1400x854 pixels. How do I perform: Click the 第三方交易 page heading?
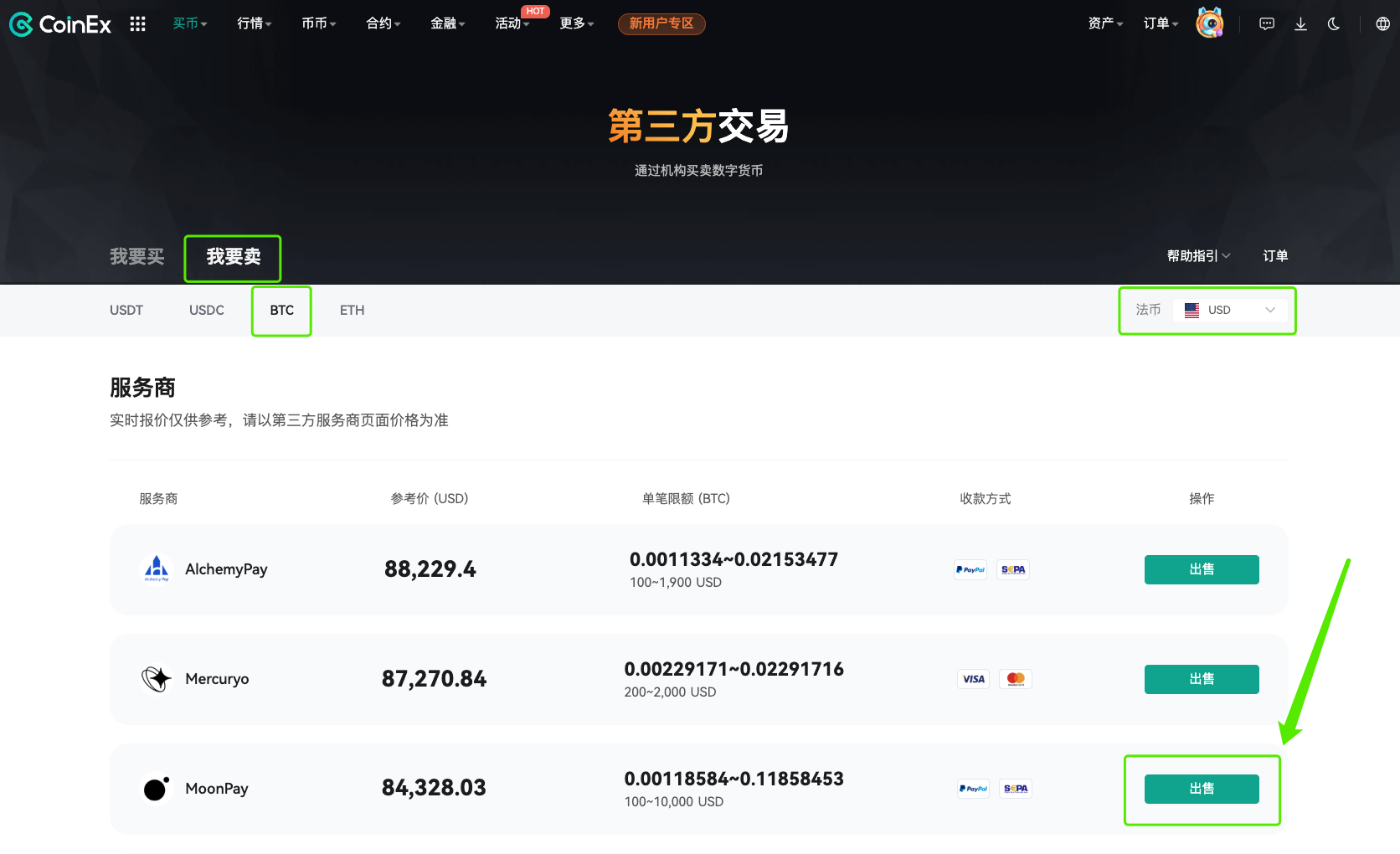point(698,126)
